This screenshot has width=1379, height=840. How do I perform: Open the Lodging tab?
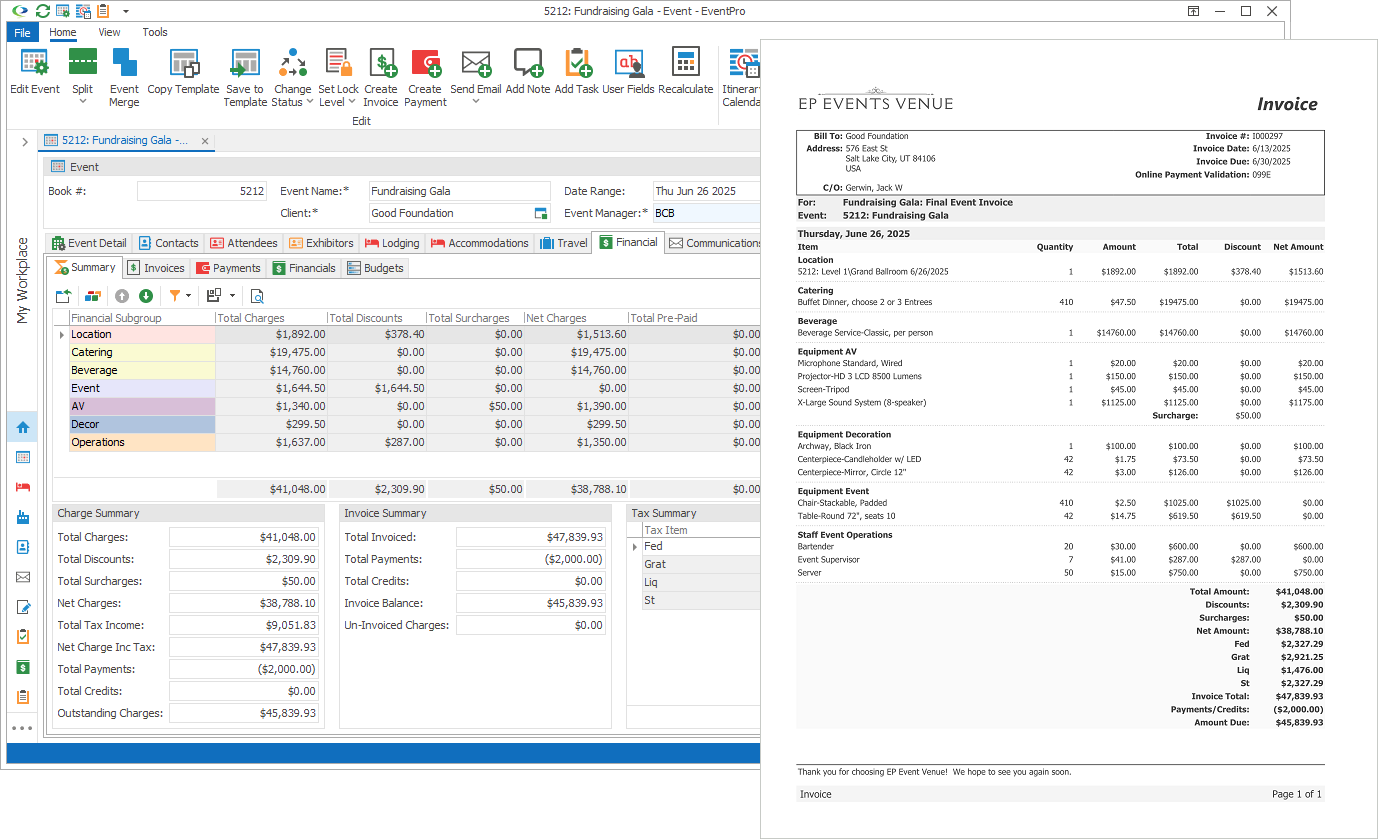tap(392, 243)
